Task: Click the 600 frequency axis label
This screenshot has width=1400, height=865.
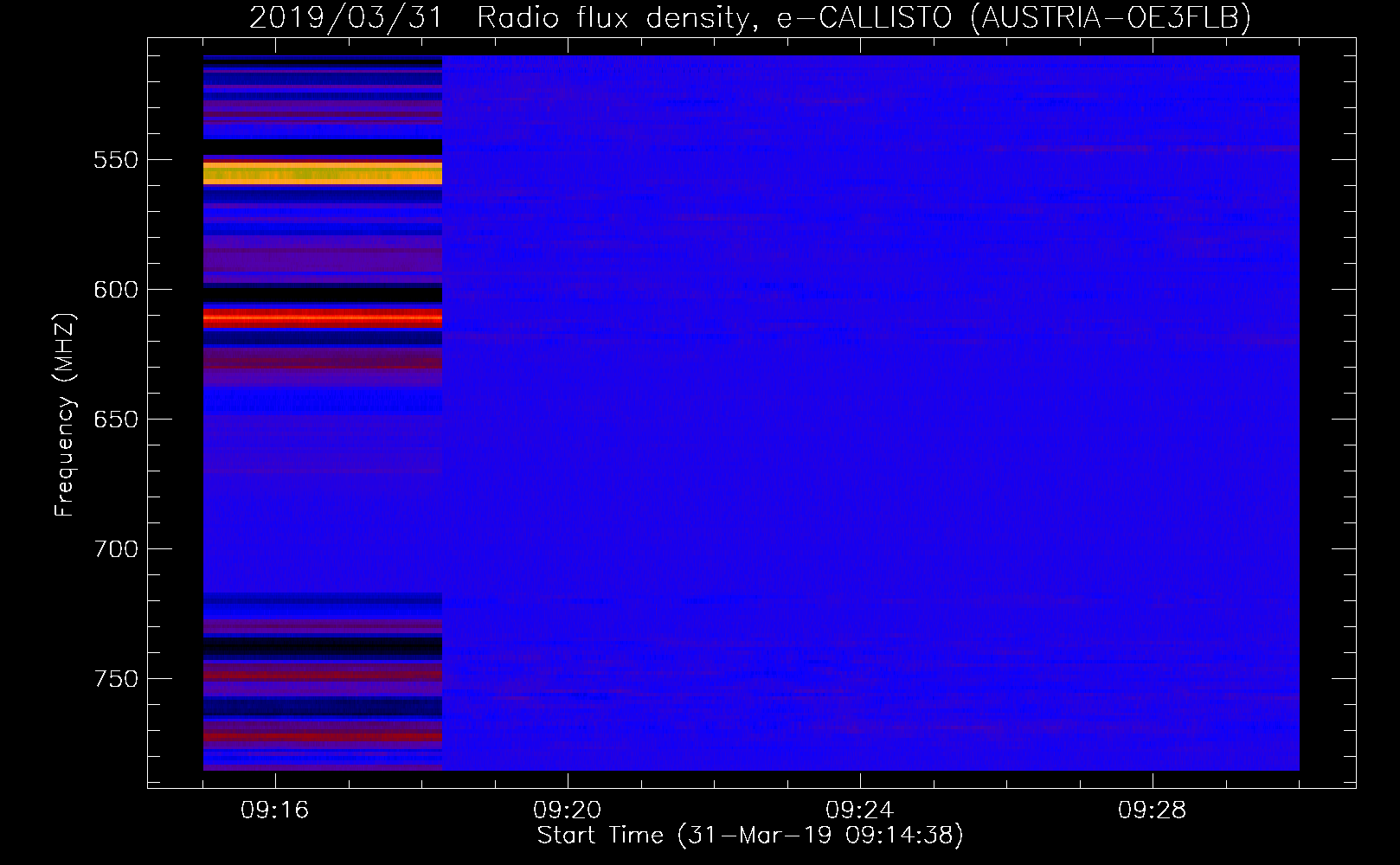Action: point(116,290)
